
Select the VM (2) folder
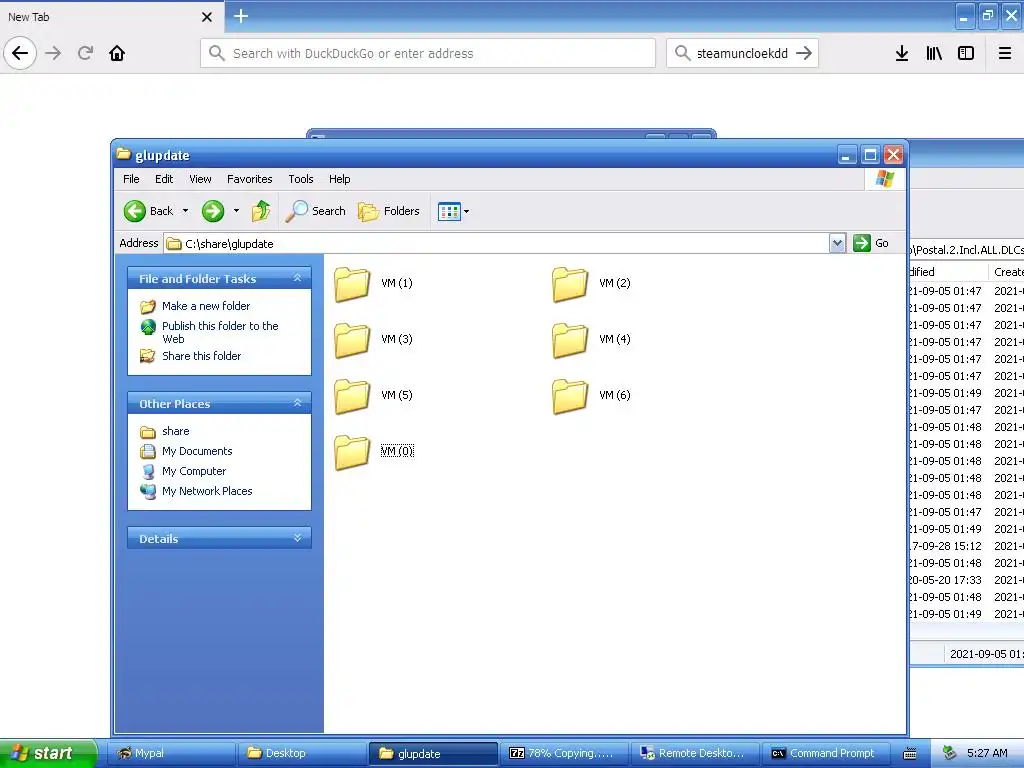pos(592,284)
